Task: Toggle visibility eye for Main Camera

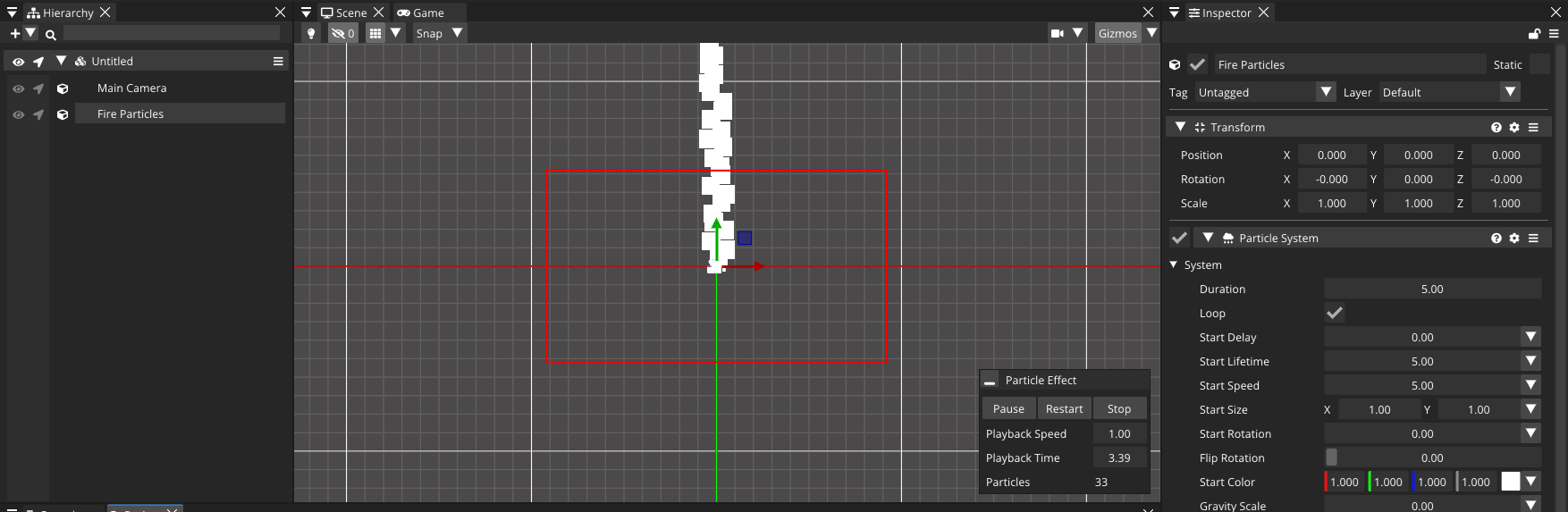Action: (18, 88)
